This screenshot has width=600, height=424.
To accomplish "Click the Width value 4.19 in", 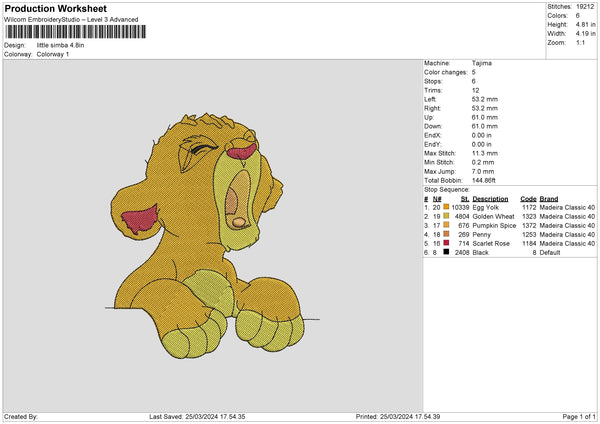I will [585, 34].
